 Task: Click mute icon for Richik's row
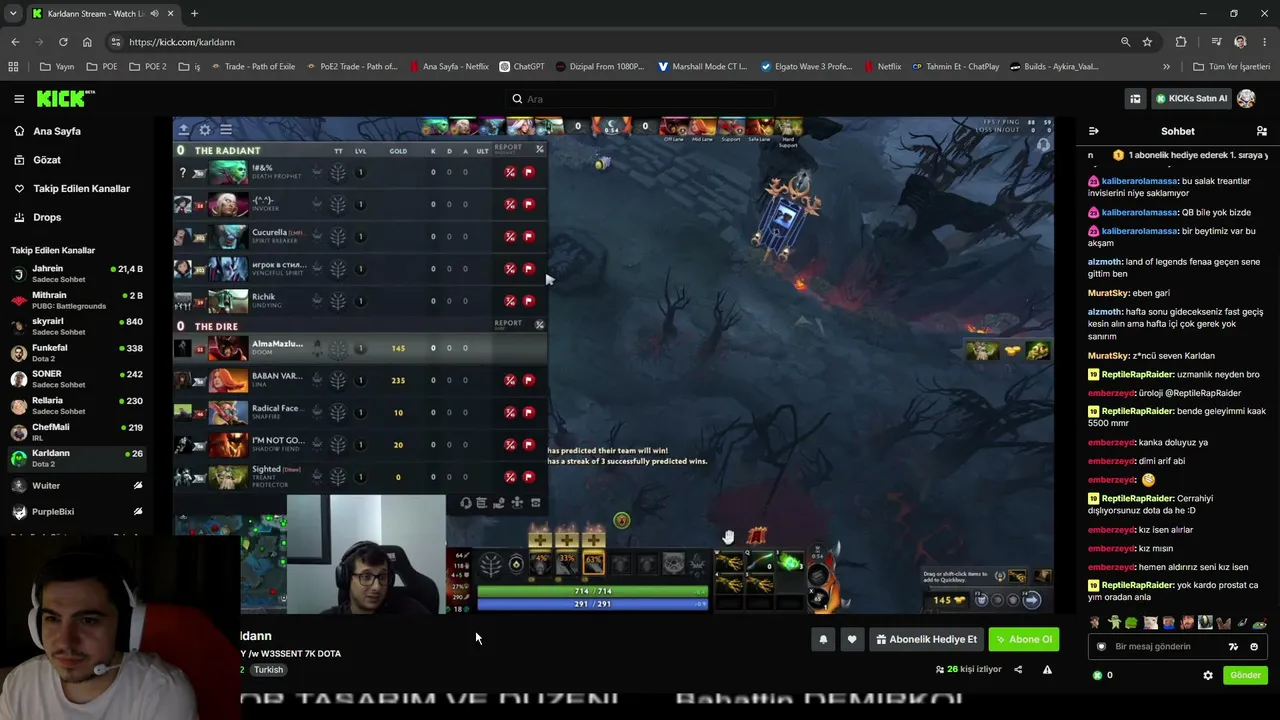[x=510, y=300]
